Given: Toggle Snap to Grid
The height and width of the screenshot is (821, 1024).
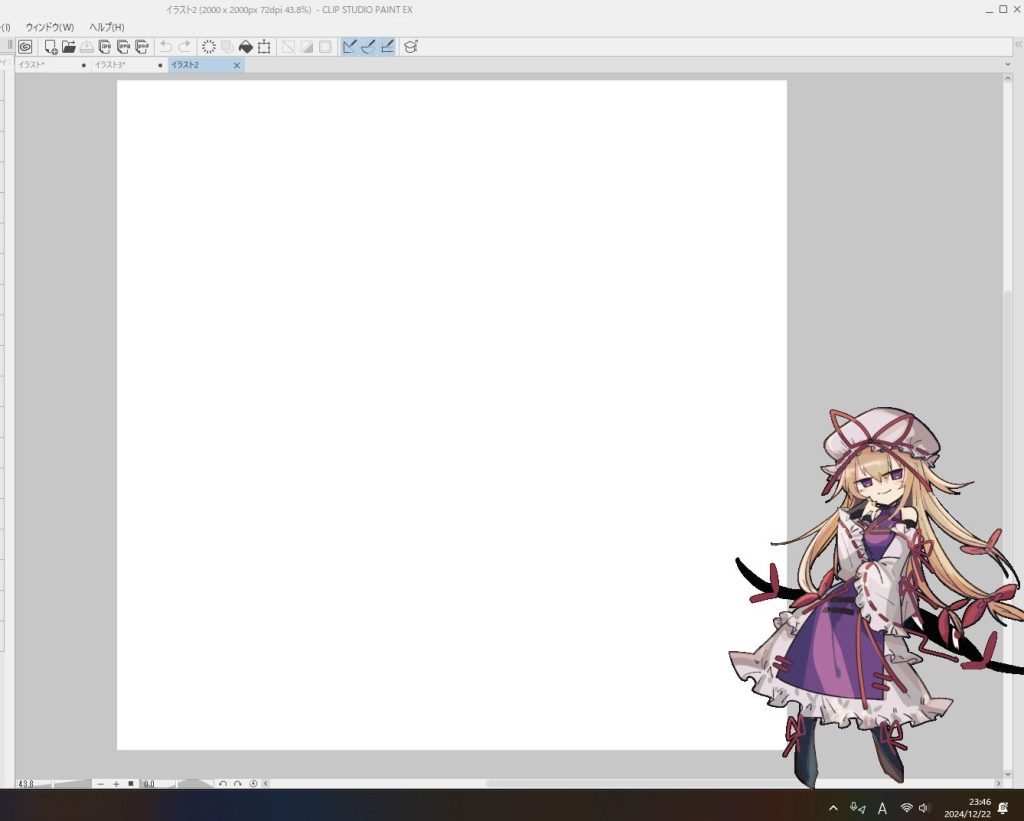Looking at the screenshot, I should tap(387, 46).
